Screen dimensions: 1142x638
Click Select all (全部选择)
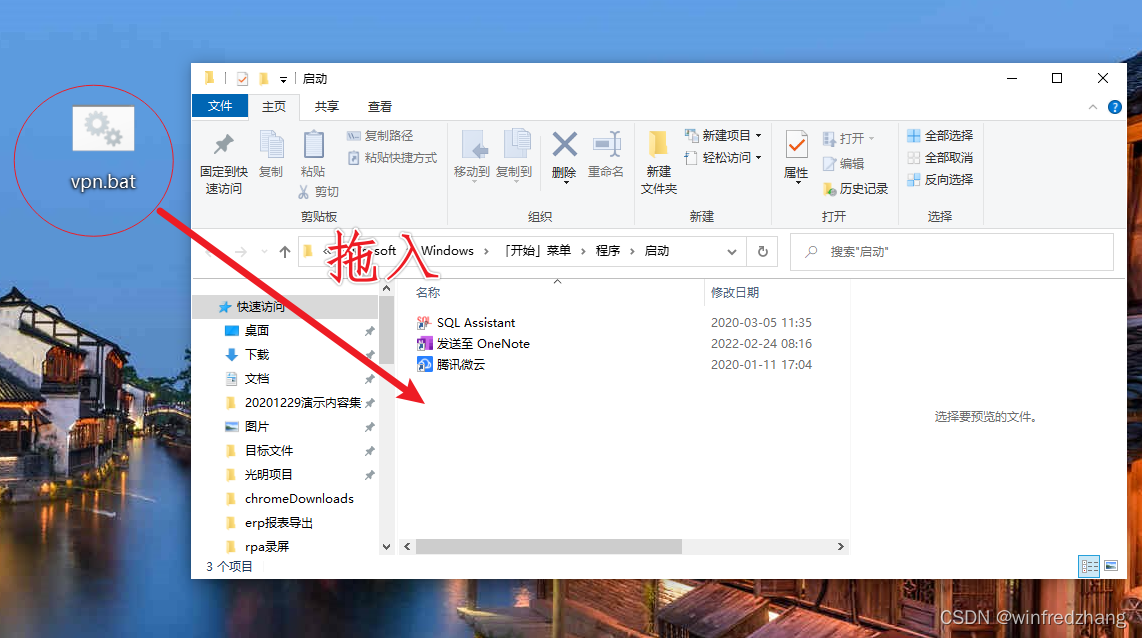pos(940,135)
